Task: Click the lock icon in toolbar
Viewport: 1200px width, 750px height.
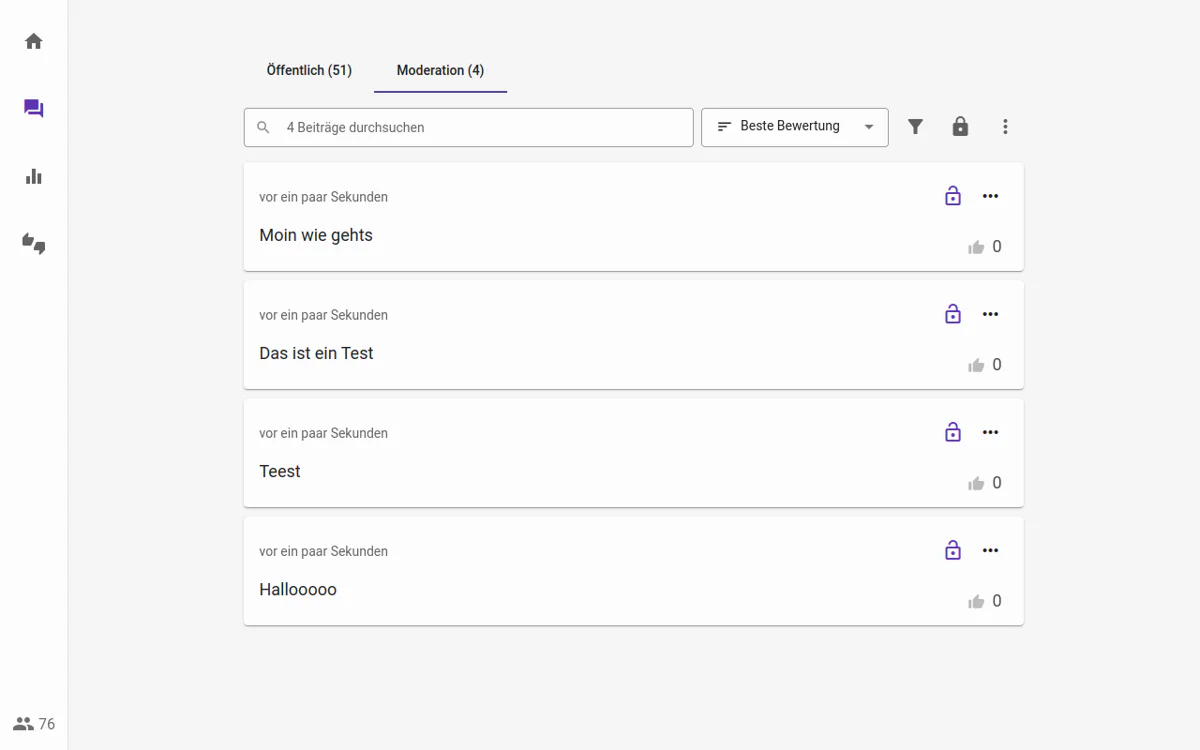Action: (960, 127)
